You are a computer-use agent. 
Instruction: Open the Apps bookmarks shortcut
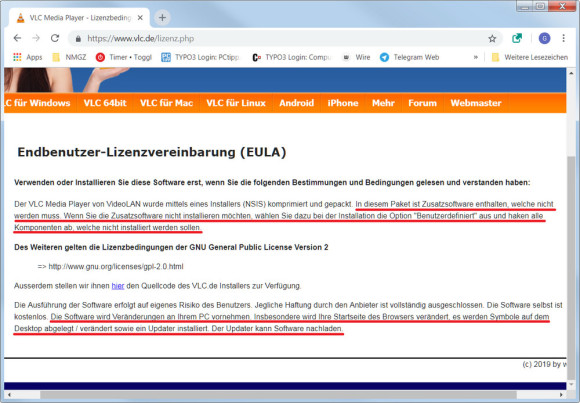tap(28, 57)
